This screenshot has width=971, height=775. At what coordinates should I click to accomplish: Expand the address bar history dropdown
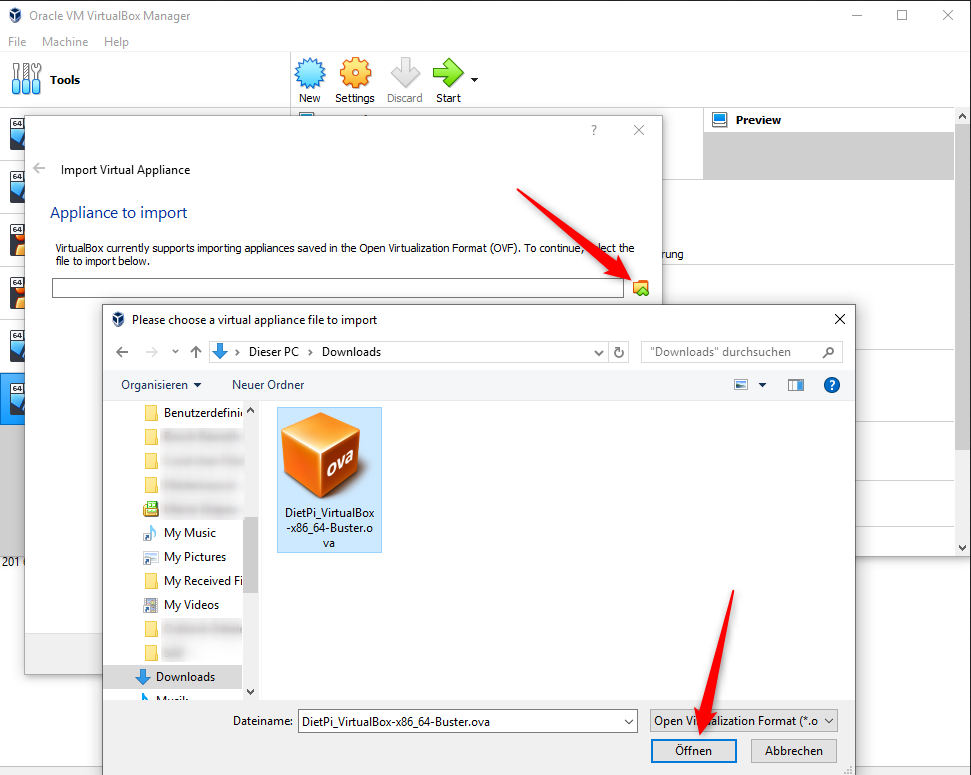[x=598, y=352]
